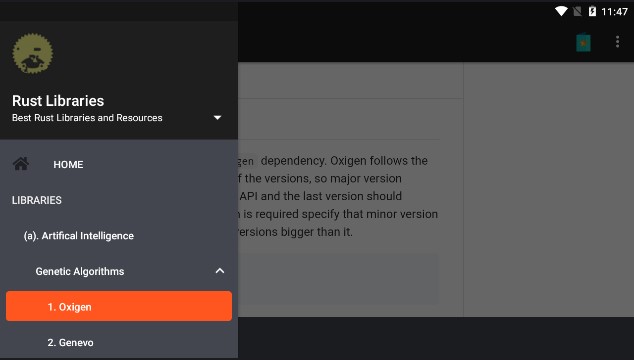634x360 pixels.
Task: Click the Rust Libraries title text
Action: click(58, 101)
